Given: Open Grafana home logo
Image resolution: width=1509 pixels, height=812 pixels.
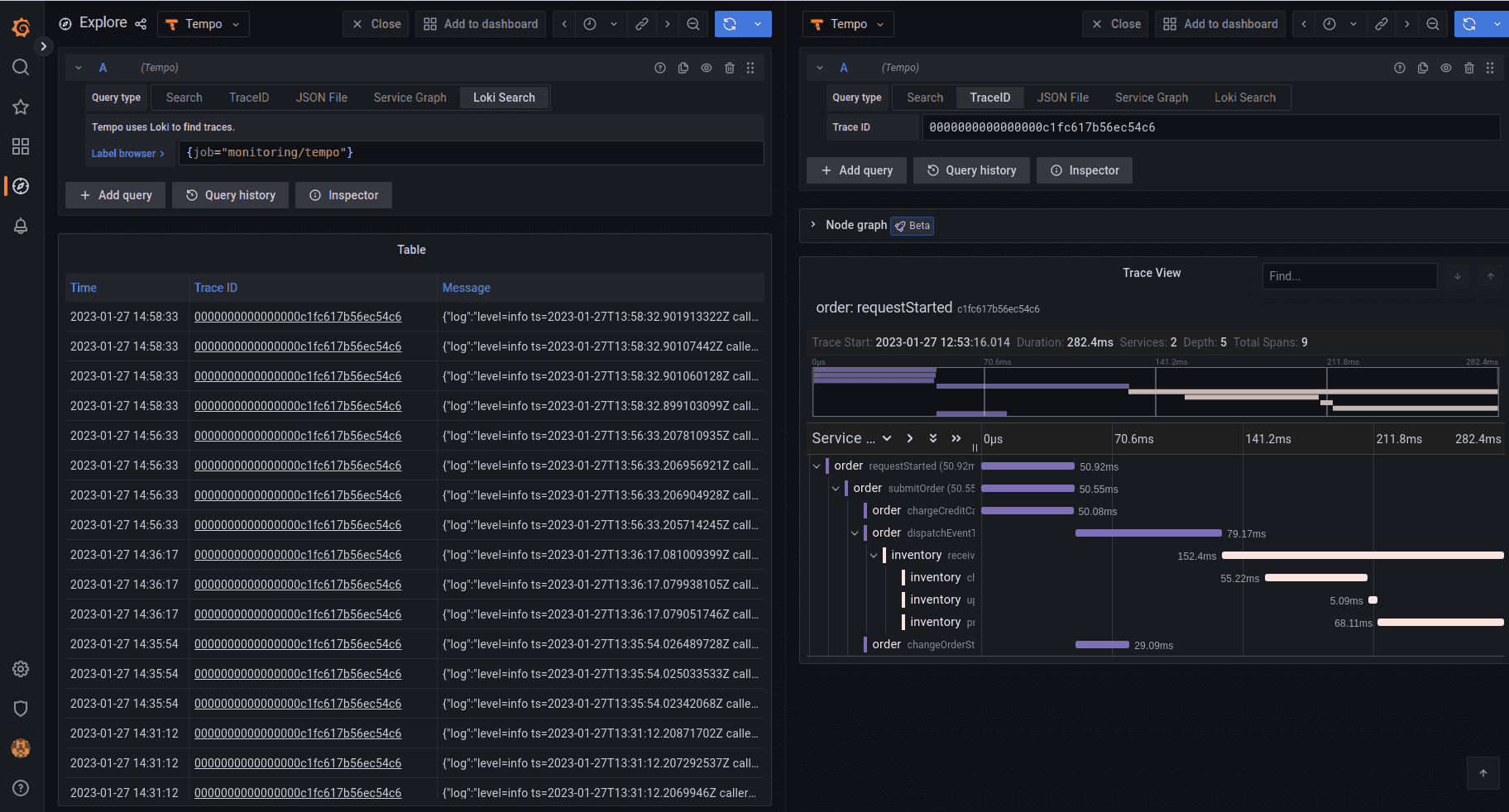Looking at the screenshot, I should [21, 27].
